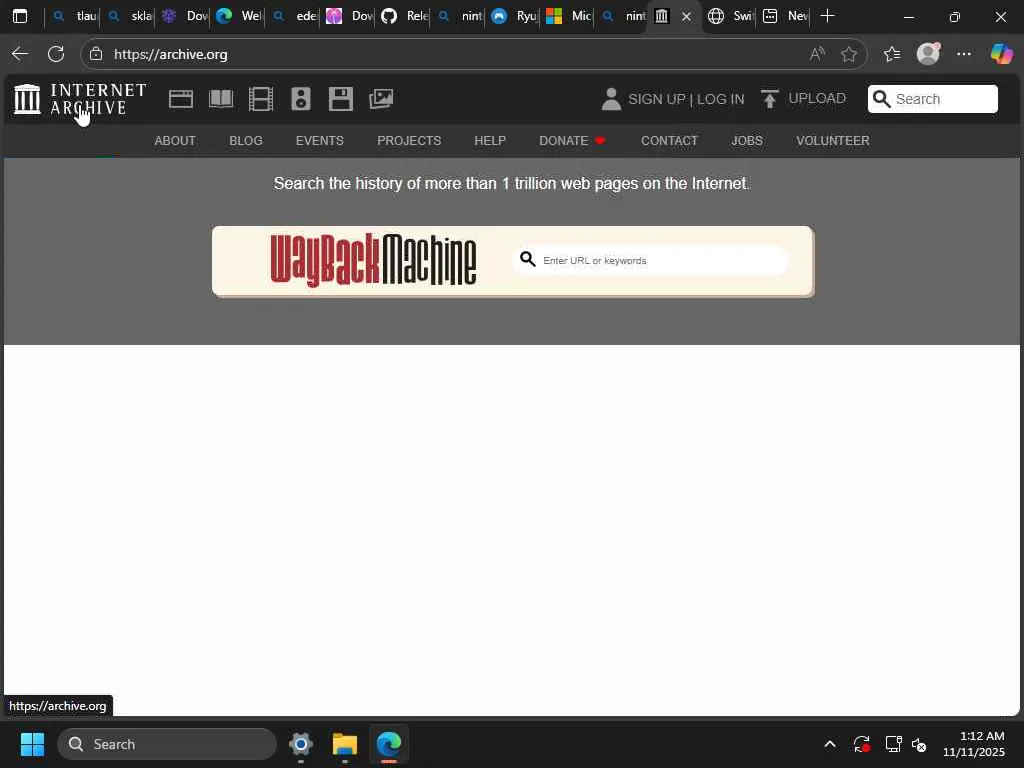This screenshot has width=1024, height=768.
Task: Click the site info lock icon
Action: coord(96,54)
